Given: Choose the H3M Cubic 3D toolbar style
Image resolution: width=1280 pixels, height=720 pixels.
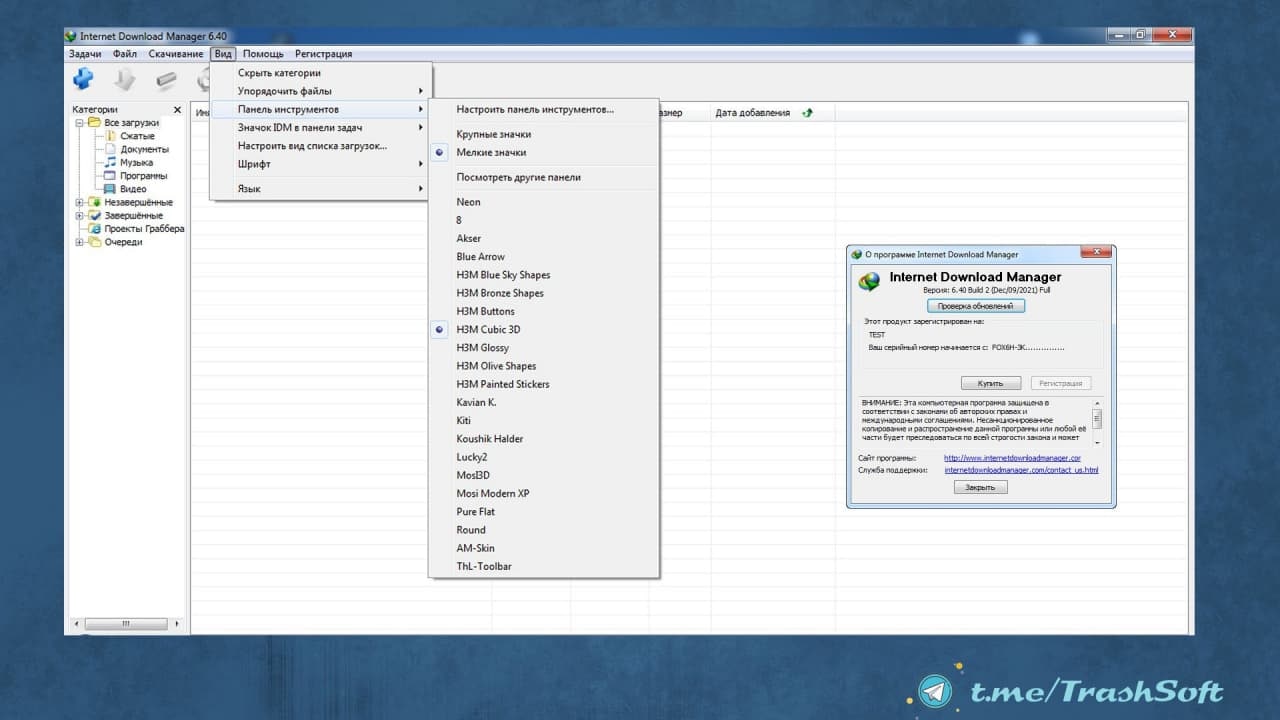Looking at the screenshot, I should (x=488, y=330).
